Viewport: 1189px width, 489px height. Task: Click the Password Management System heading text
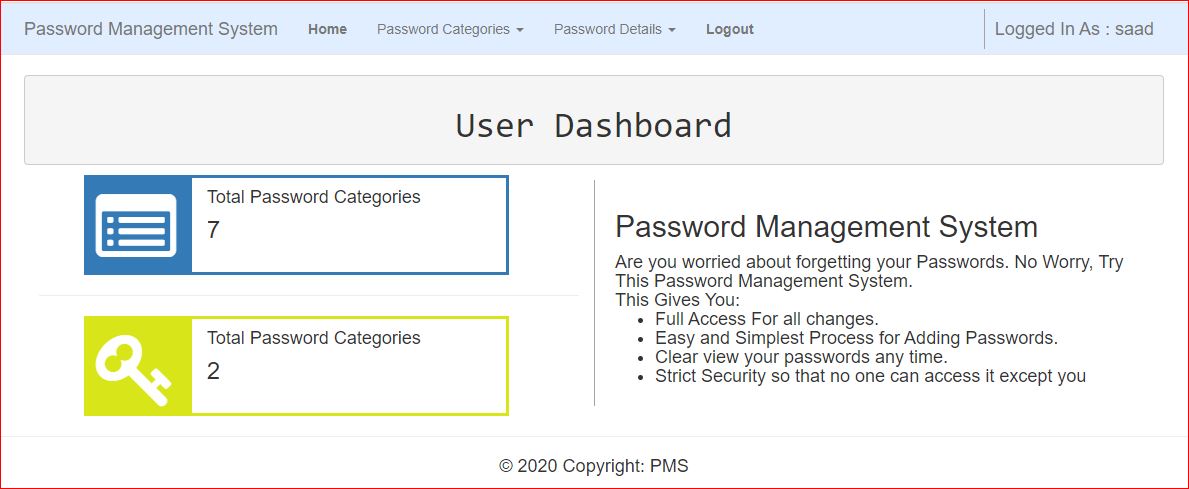[x=827, y=227]
